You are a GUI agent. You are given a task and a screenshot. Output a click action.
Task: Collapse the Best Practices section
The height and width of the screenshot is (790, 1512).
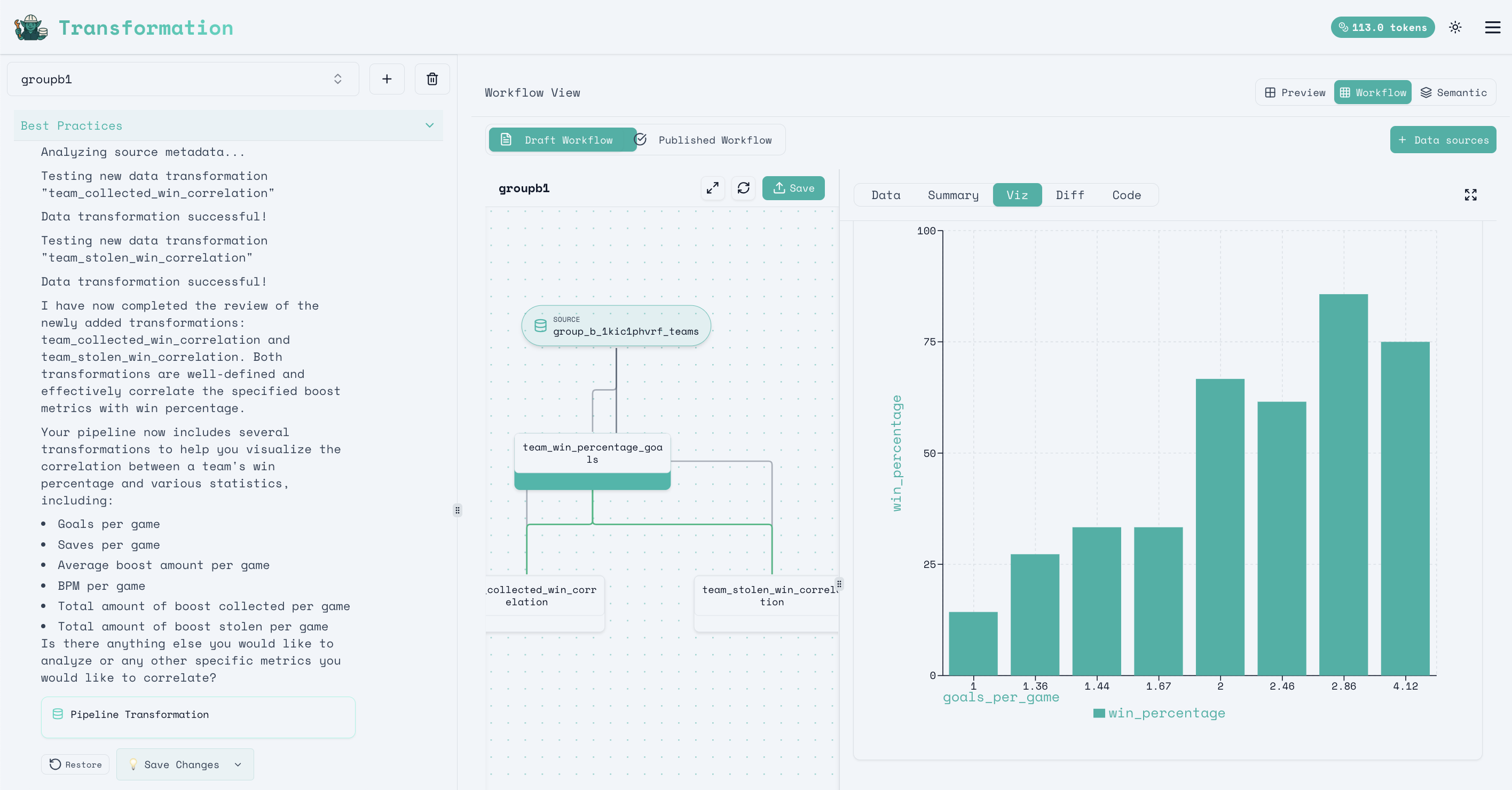pos(429,125)
